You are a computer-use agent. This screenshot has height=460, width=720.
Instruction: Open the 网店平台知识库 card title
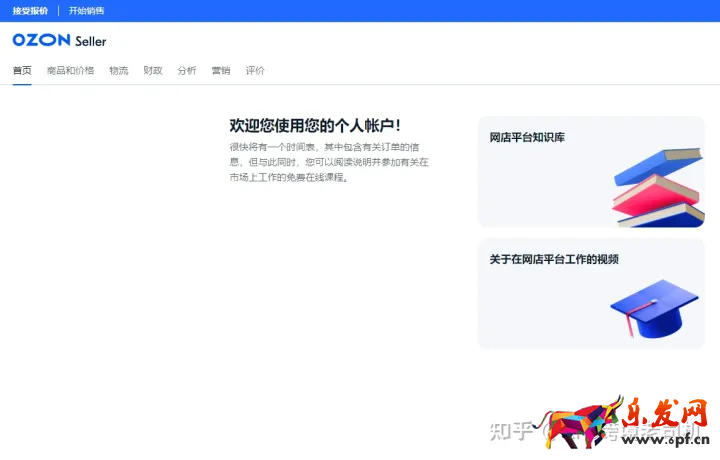[527, 137]
